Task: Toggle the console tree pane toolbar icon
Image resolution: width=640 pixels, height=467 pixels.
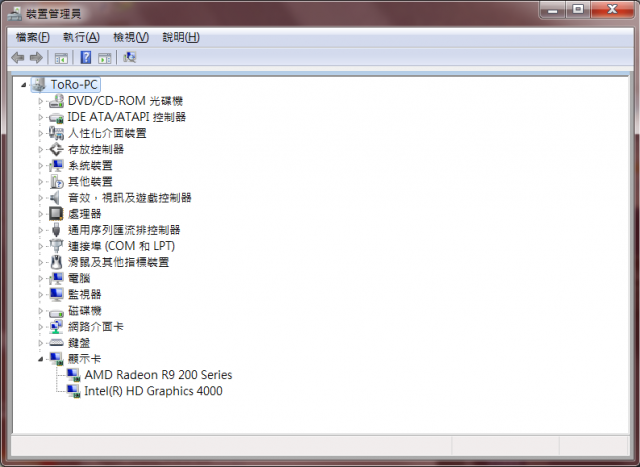Action: (x=61, y=58)
